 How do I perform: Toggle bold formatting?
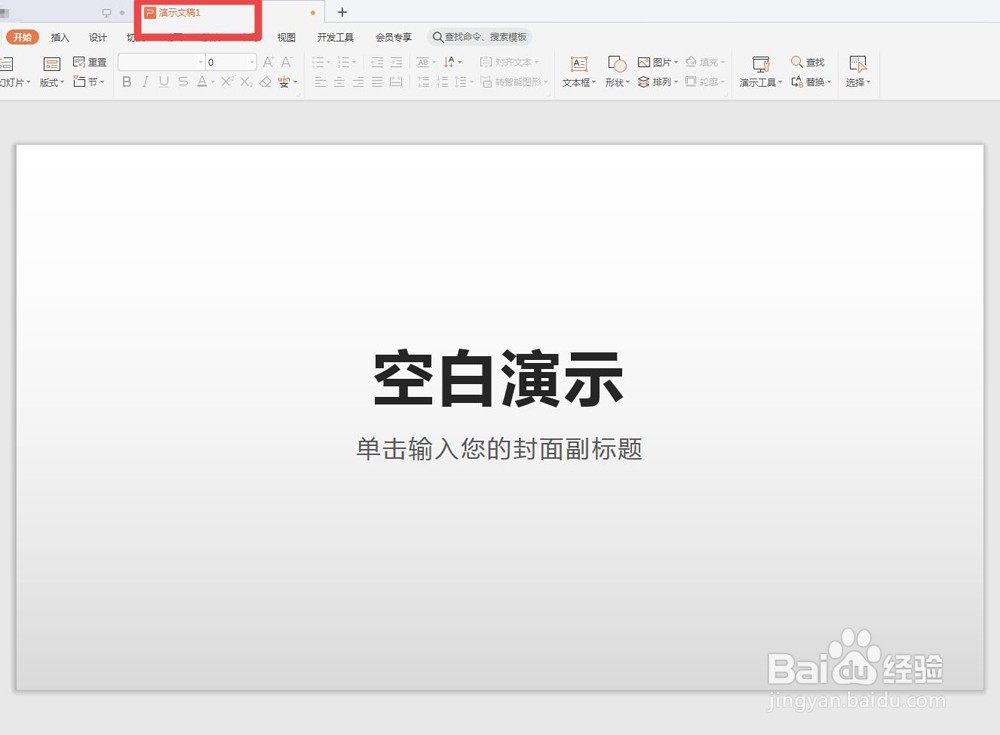tap(126, 82)
